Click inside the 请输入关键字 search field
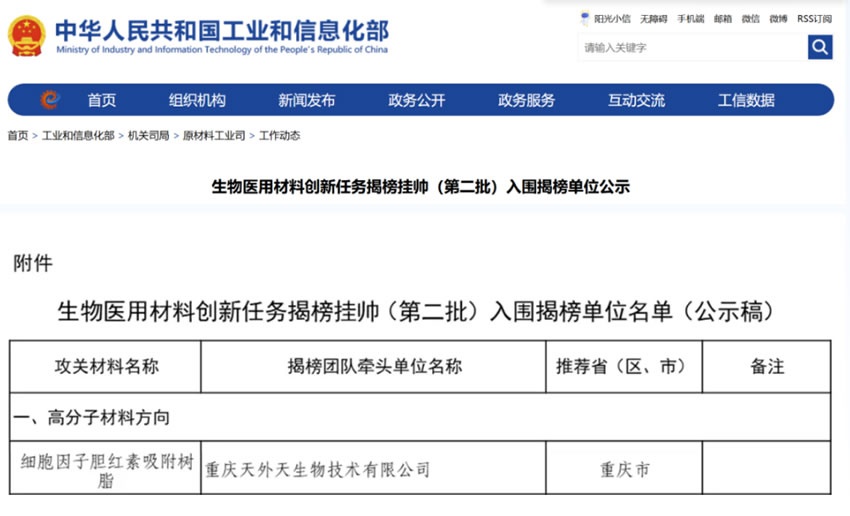 [x=692, y=47]
